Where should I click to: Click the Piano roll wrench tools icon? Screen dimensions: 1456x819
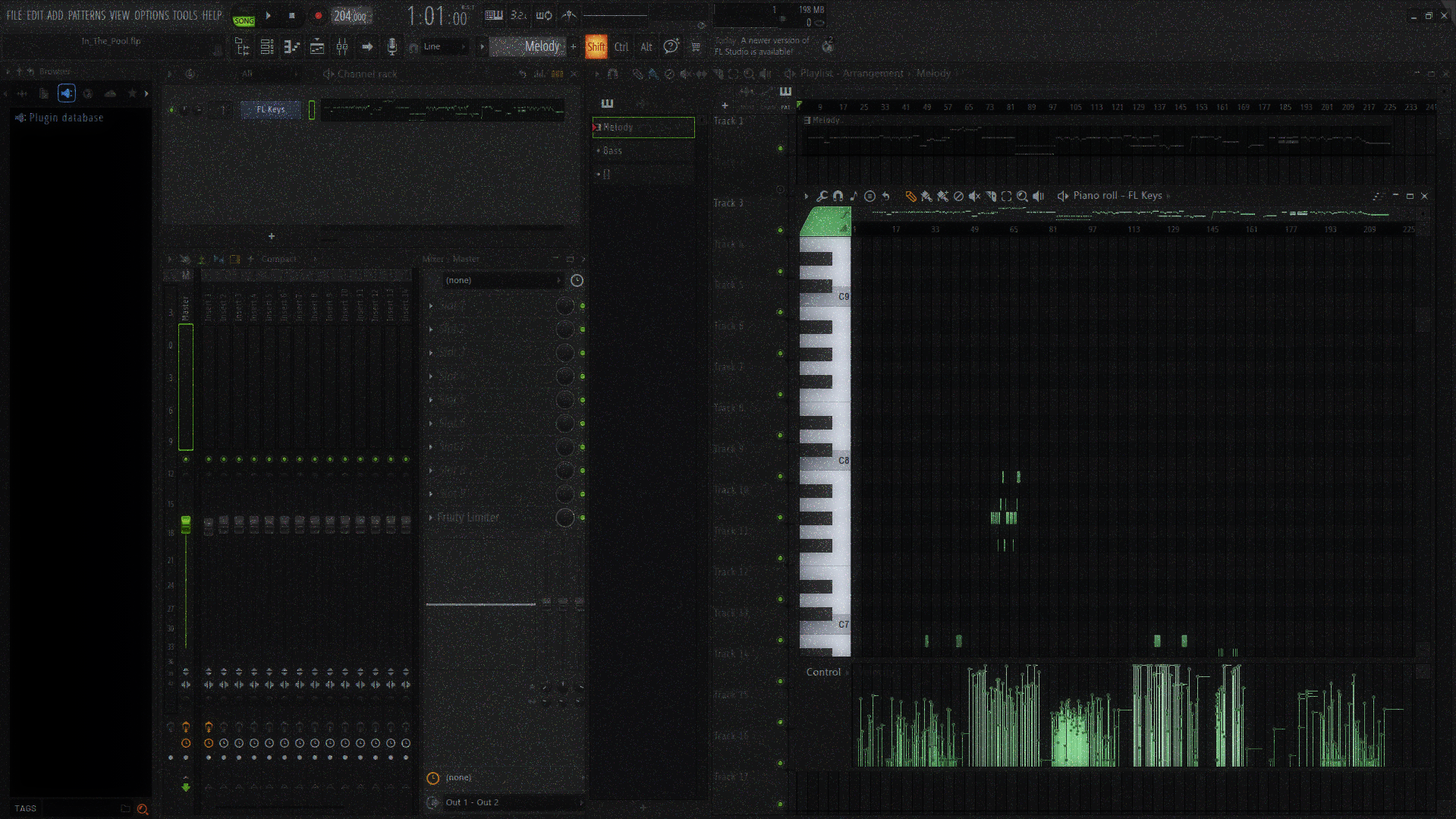tap(822, 197)
